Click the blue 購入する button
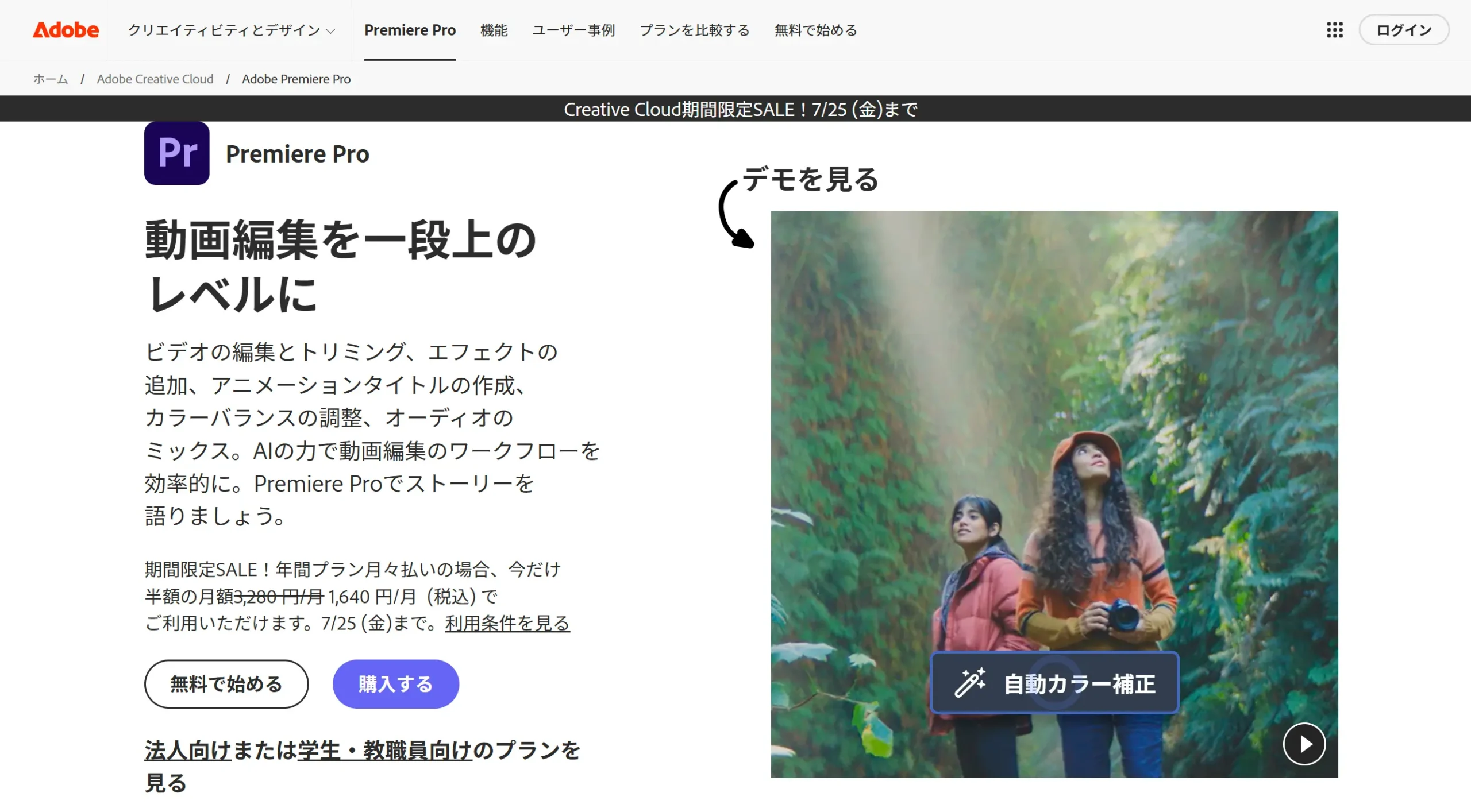The width and height of the screenshot is (1471, 812). (x=395, y=684)
